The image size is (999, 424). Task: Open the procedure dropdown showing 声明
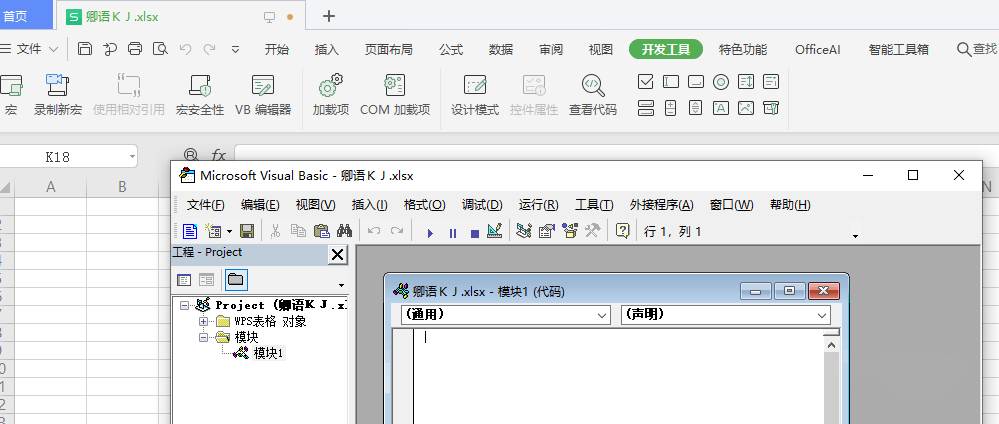[726, 315]
